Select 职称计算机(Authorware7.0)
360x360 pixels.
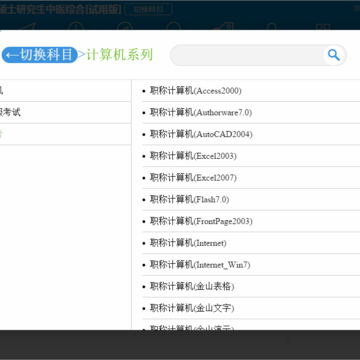[x=201, y=112]
